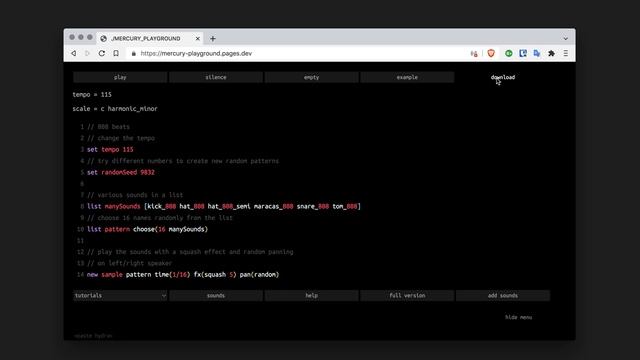Click the 'tempo = 115' text

tap(92, 95)
